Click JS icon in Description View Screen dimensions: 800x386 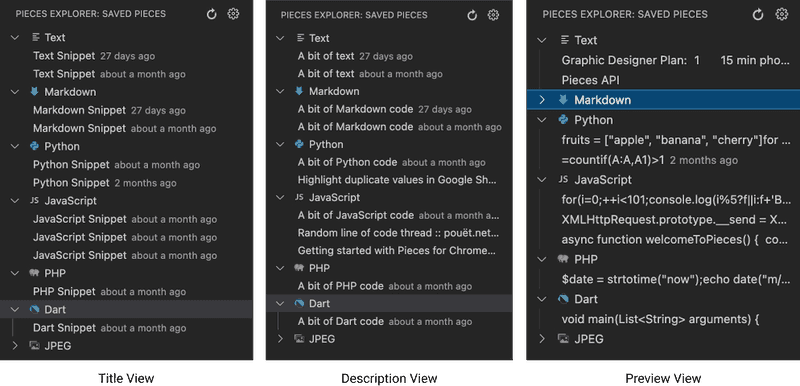click(x=299, y=197)
